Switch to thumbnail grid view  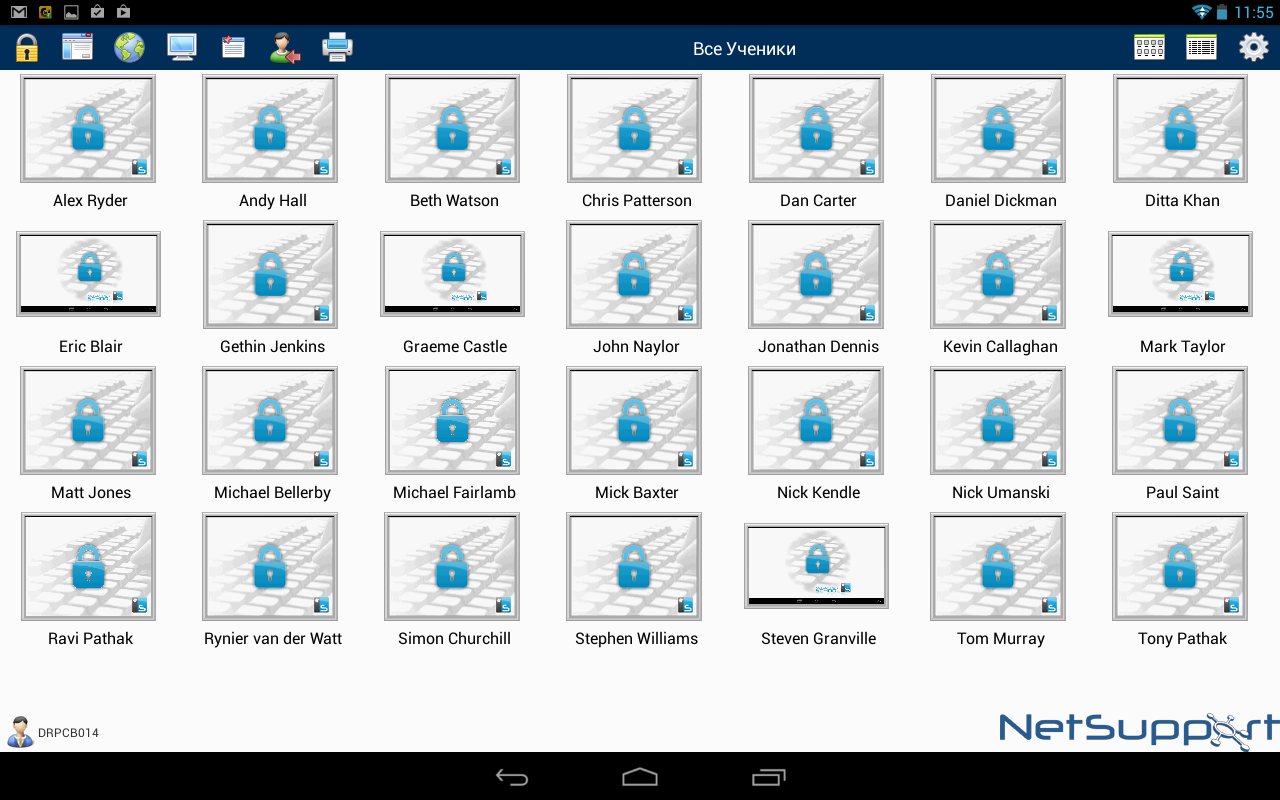[1149, 47]
